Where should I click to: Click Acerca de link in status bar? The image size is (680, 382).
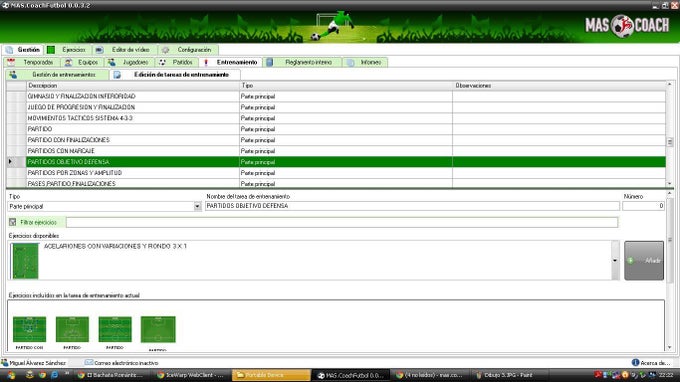(652, 363)
